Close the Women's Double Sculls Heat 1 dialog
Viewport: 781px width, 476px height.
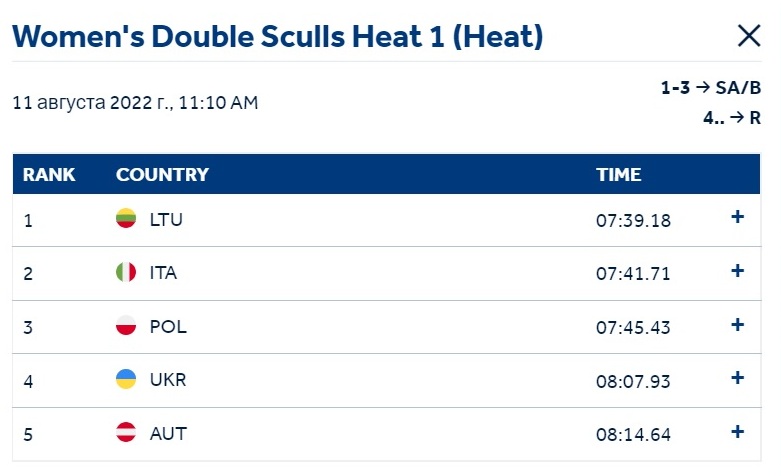tap(749, 36)
